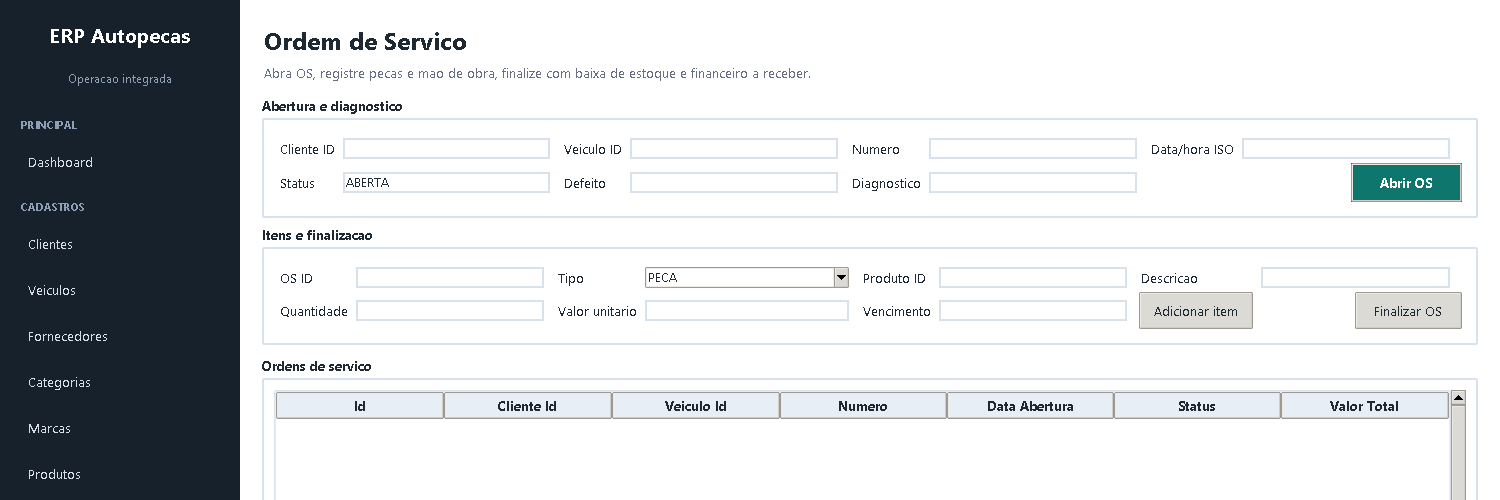Focus the Diagnostico input field
This screenshot has height=500, width=1500.
1032,183
